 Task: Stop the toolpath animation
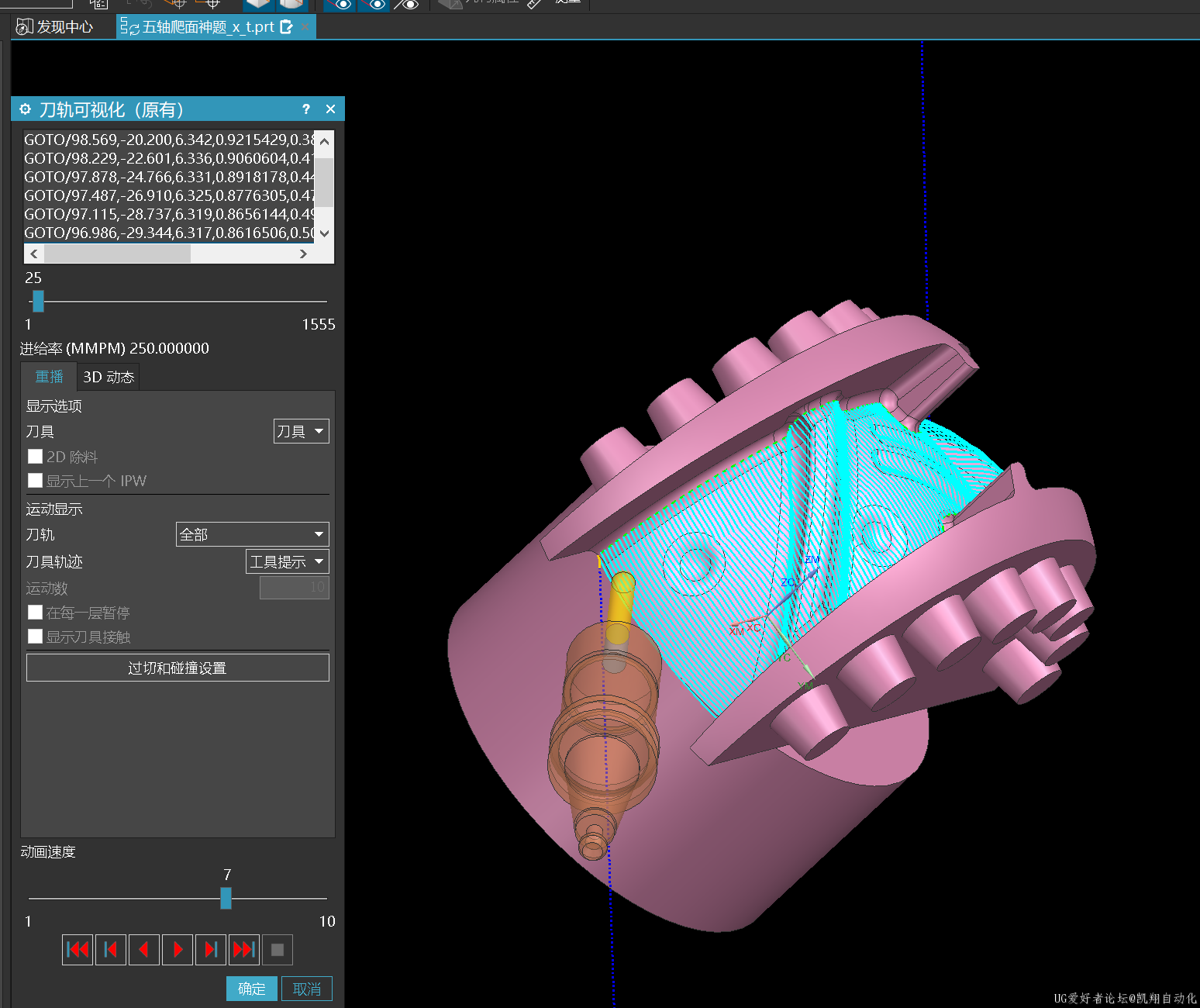tap(278, 950)
